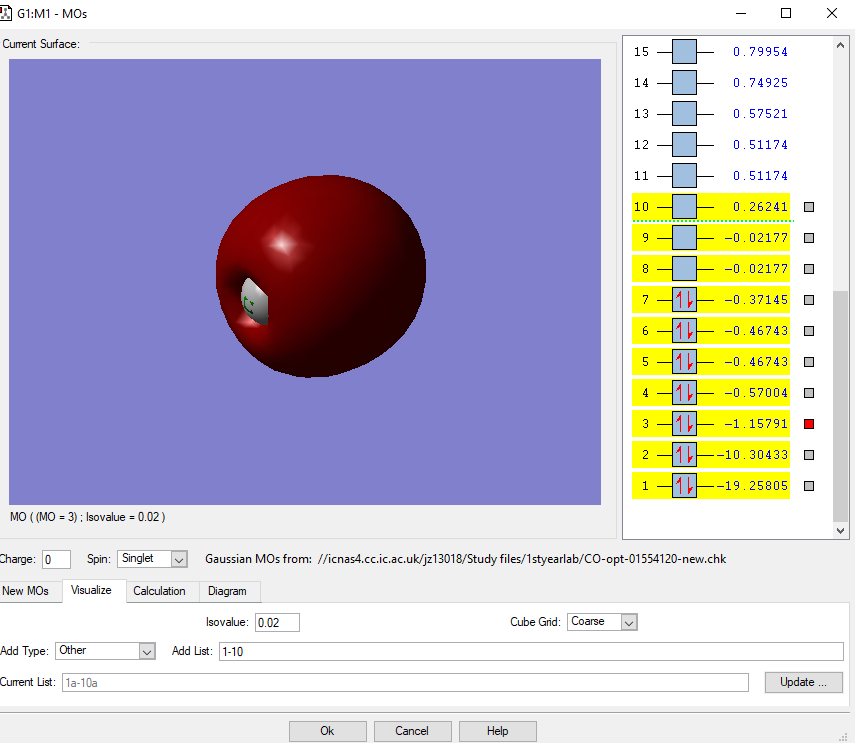
Task: Select the orbital 7 occupied electron box
Action: [684, 300]
